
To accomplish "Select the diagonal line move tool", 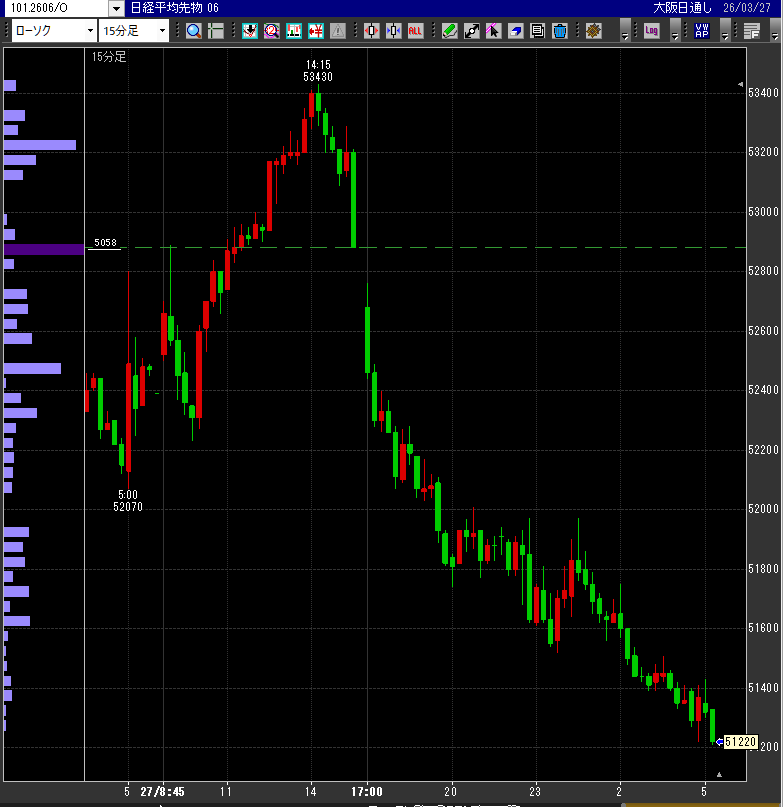I will coord(472,31).
